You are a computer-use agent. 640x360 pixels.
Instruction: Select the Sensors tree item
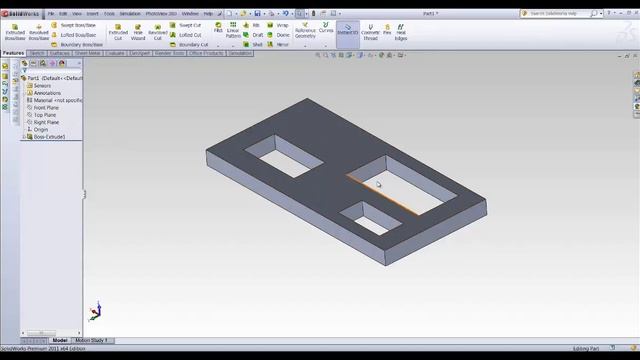tap(39, 86)
